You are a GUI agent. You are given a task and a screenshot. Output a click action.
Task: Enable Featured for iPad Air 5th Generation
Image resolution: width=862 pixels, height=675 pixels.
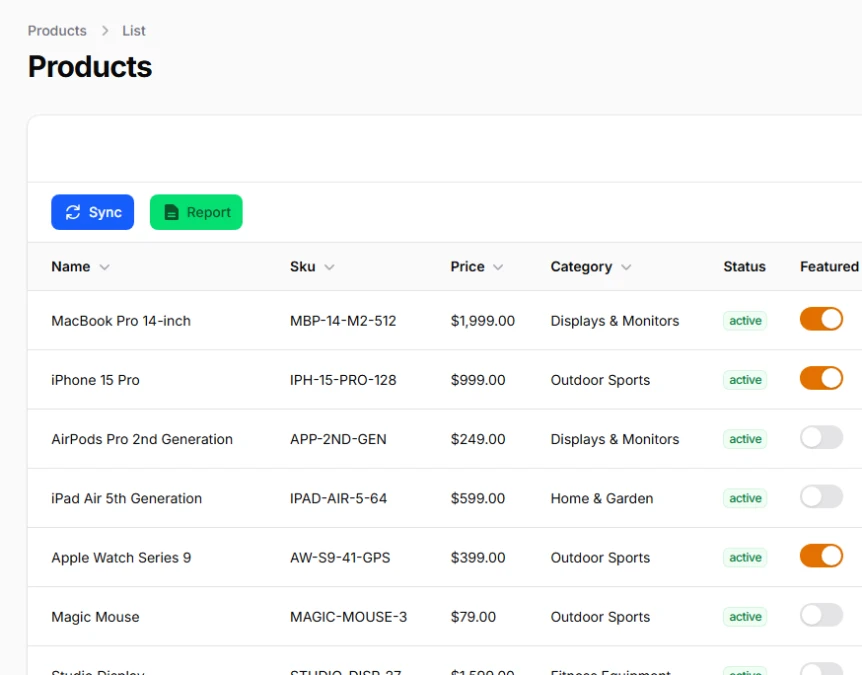click(821, 497)
